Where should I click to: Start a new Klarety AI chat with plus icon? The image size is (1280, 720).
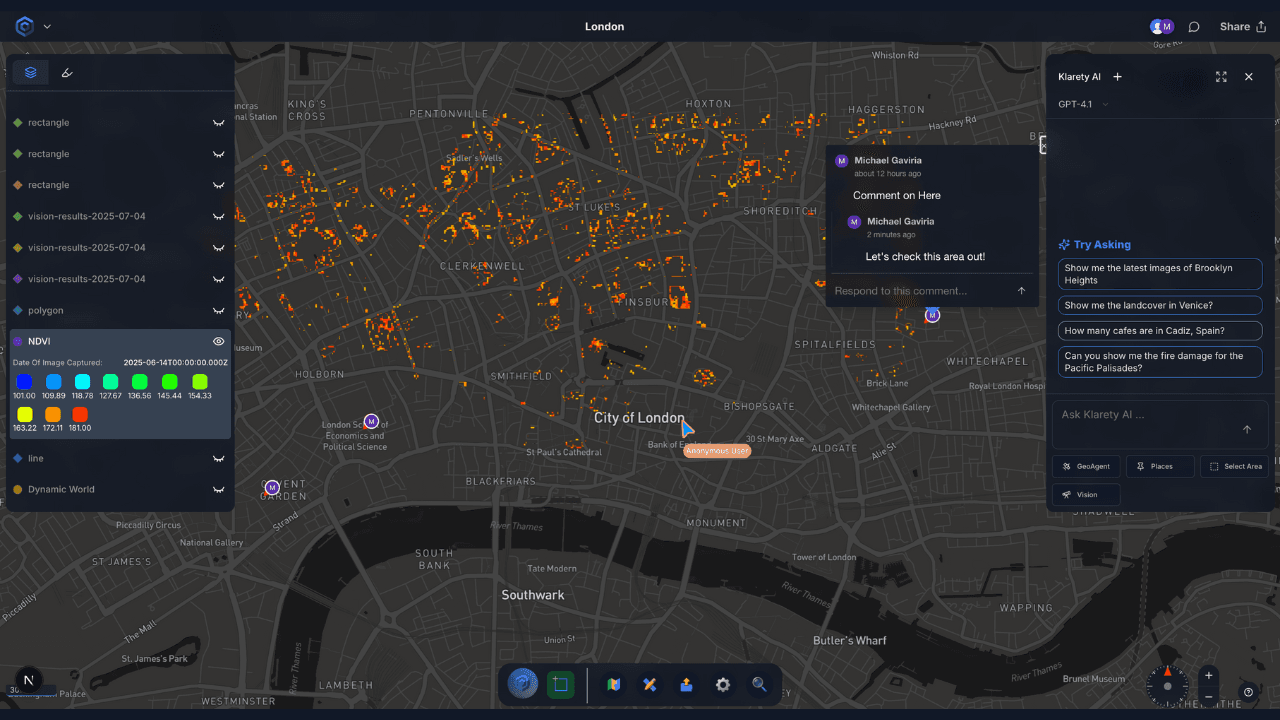[1117, 77]
